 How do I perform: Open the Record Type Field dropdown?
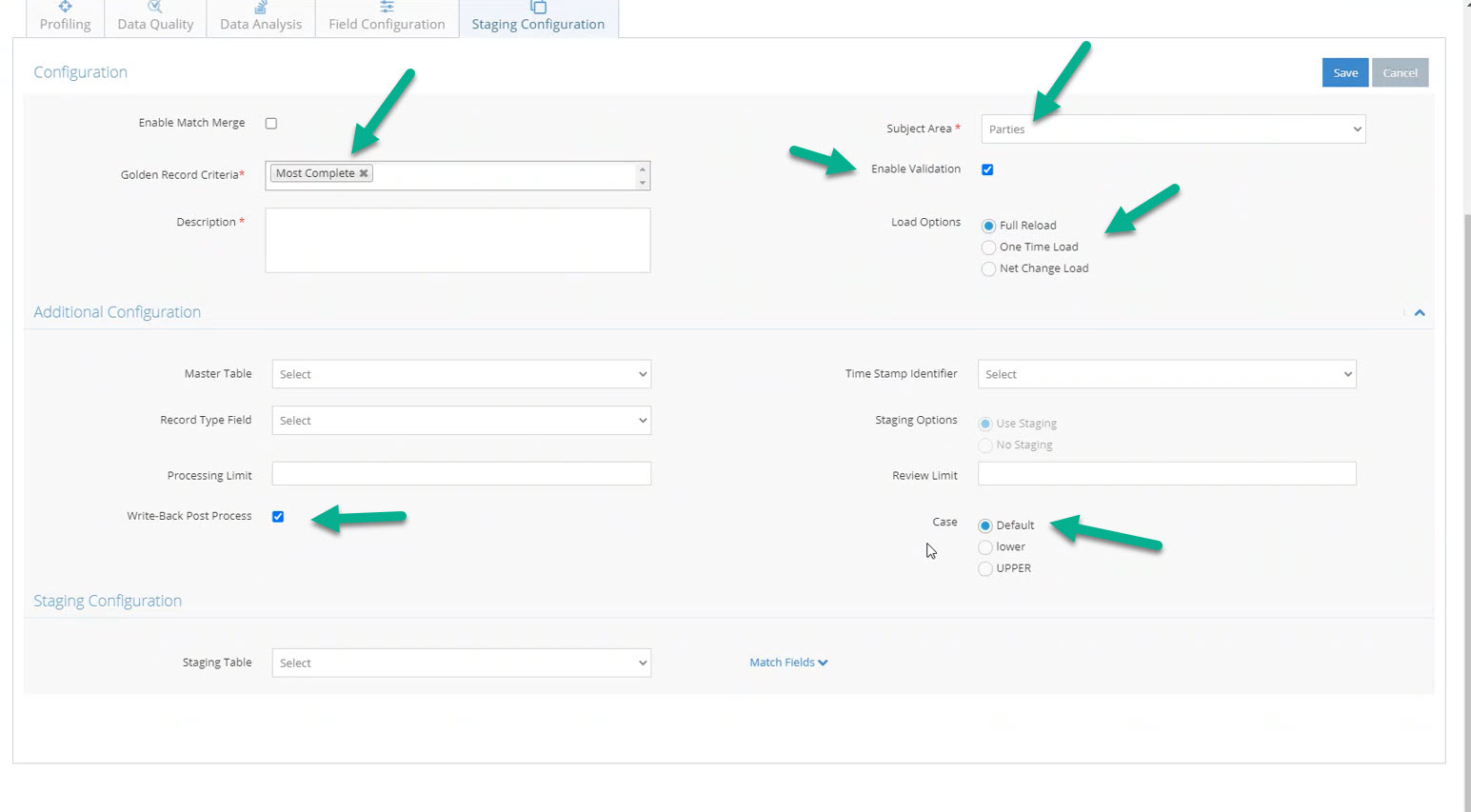tap(462, 420)
